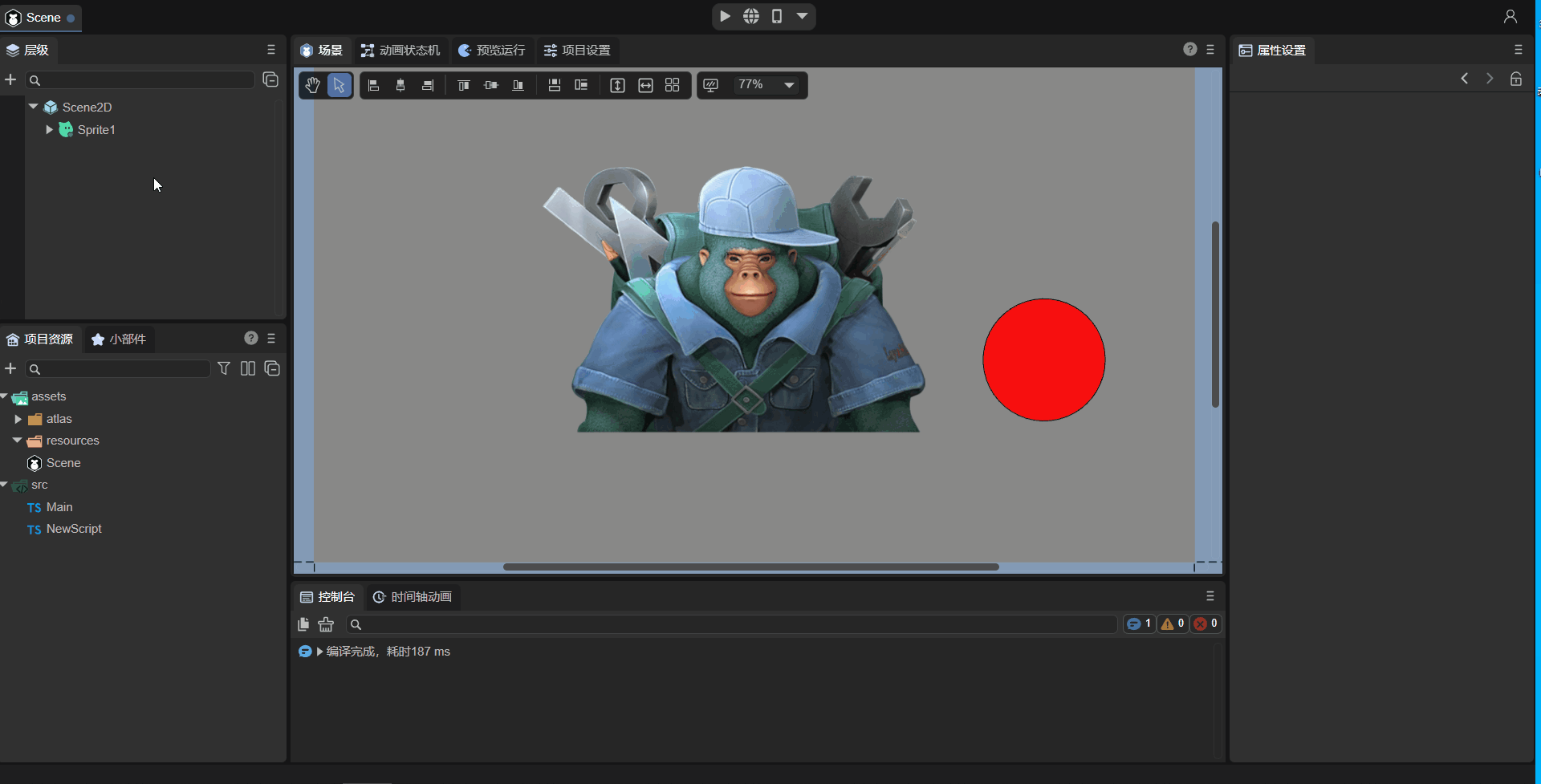
Task: Click the grid layout icon in scene toolbar
Action: coord(673,85)
